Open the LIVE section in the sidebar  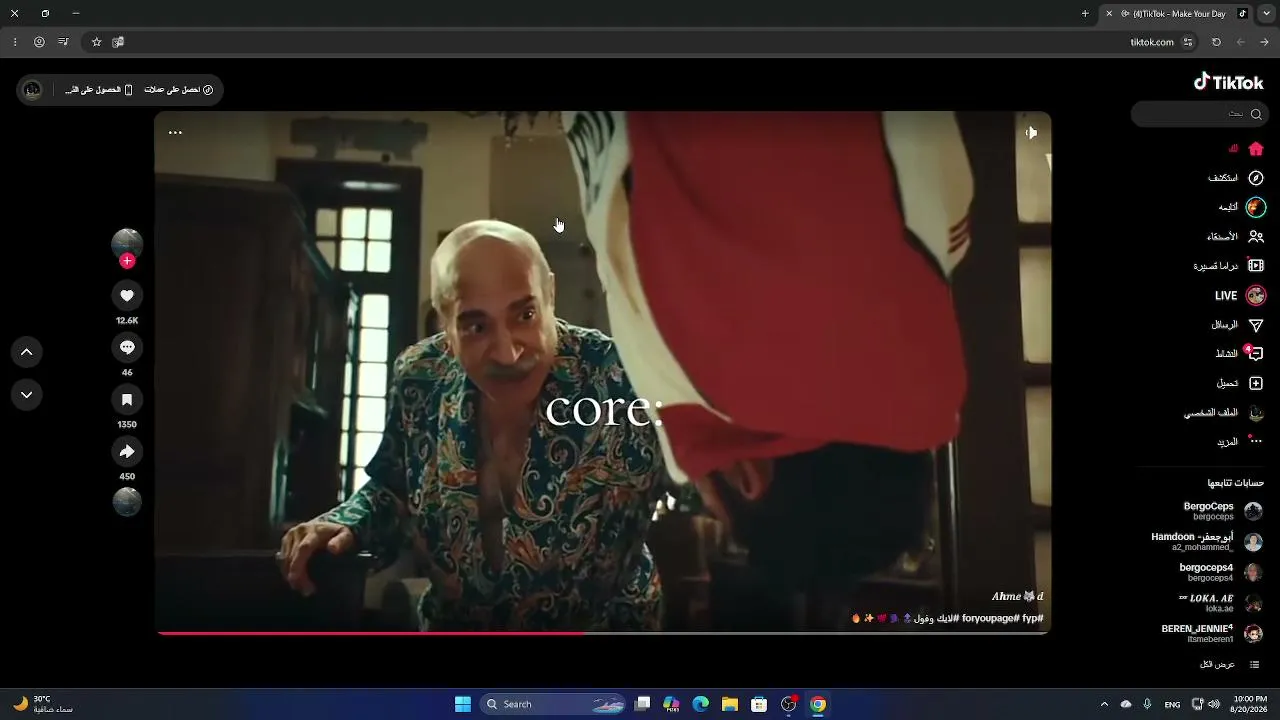click(1240, 296)
